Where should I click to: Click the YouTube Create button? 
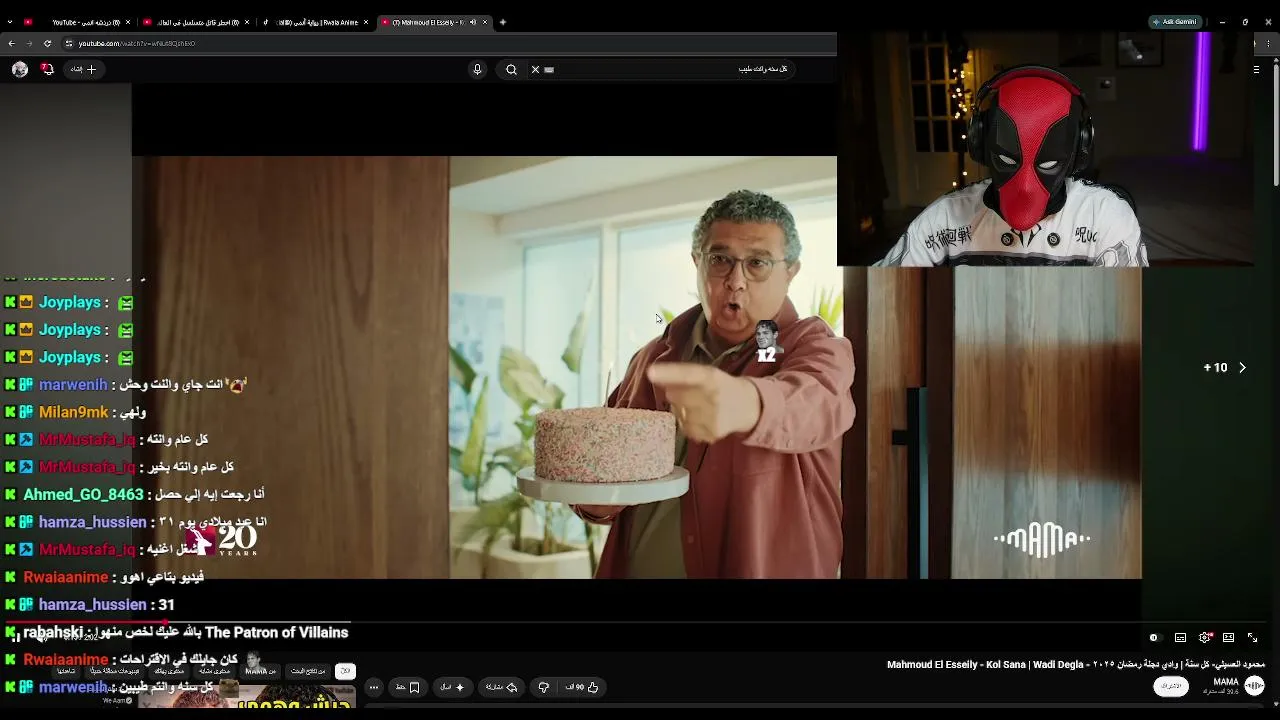(x=83, y=69)
